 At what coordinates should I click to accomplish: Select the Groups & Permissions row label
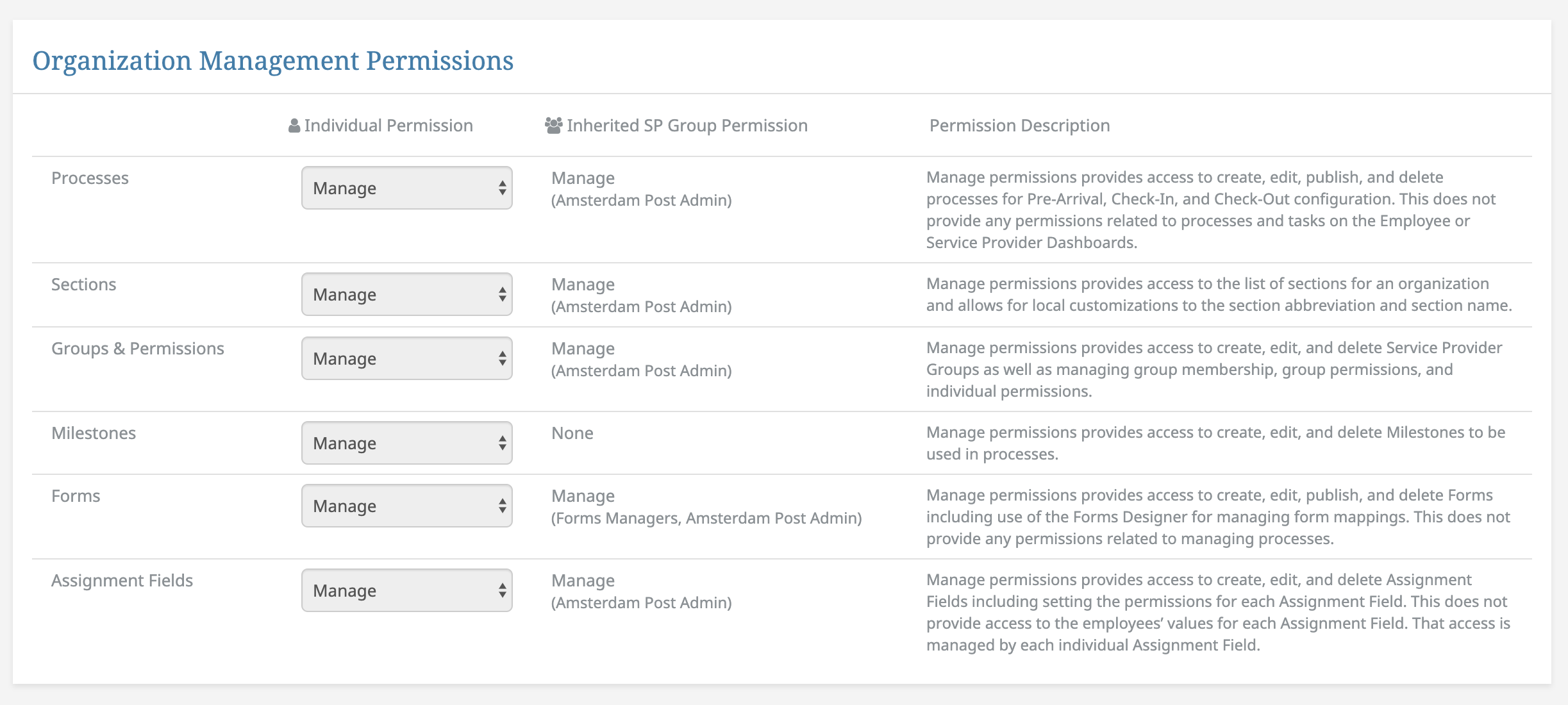138,349
